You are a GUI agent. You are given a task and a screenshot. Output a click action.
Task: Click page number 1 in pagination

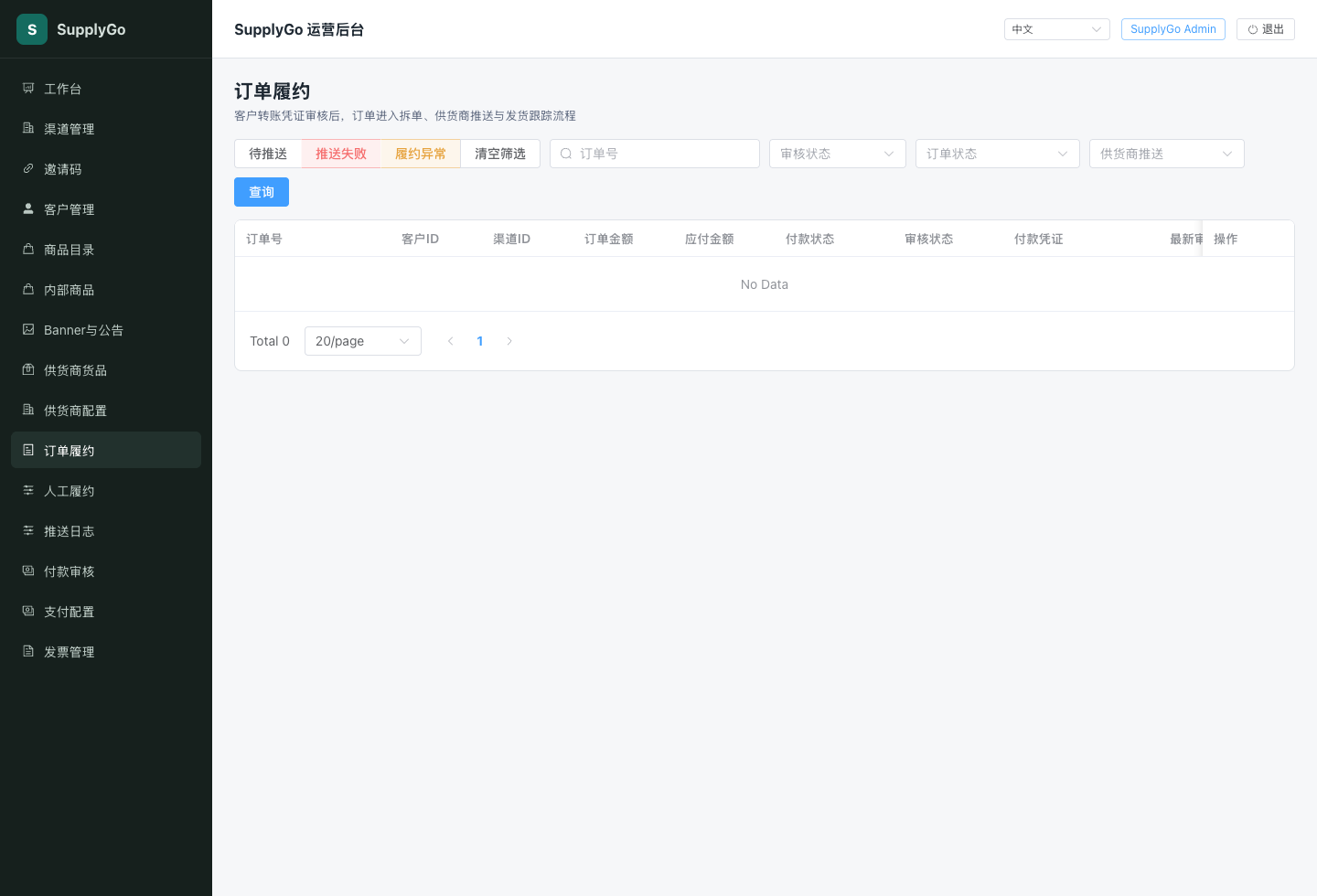(x=480, y=341)
